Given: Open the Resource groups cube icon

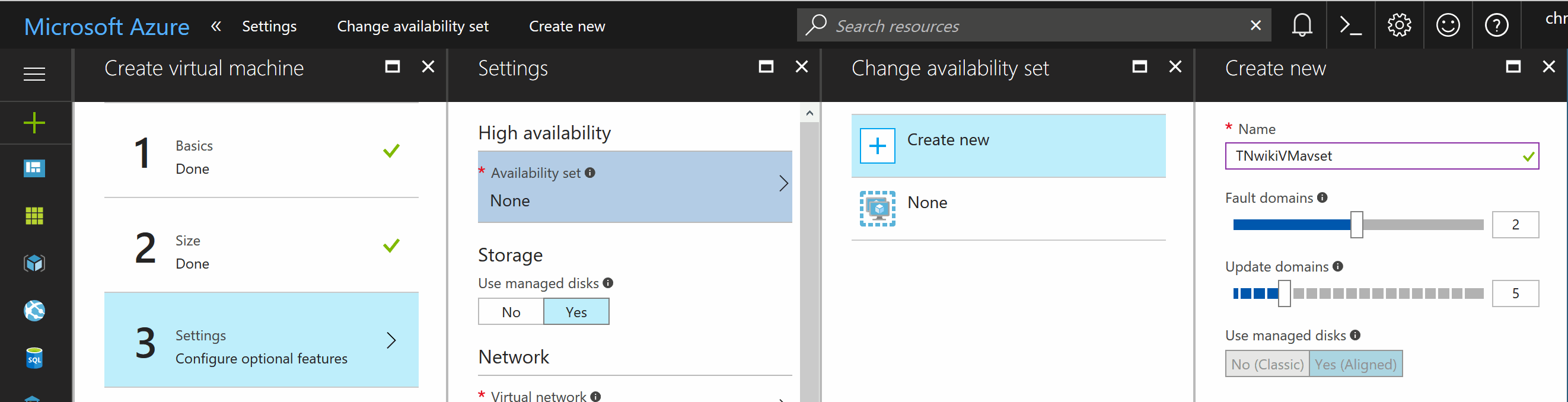Looking at the screenshot, I should [x=34, y=263].
